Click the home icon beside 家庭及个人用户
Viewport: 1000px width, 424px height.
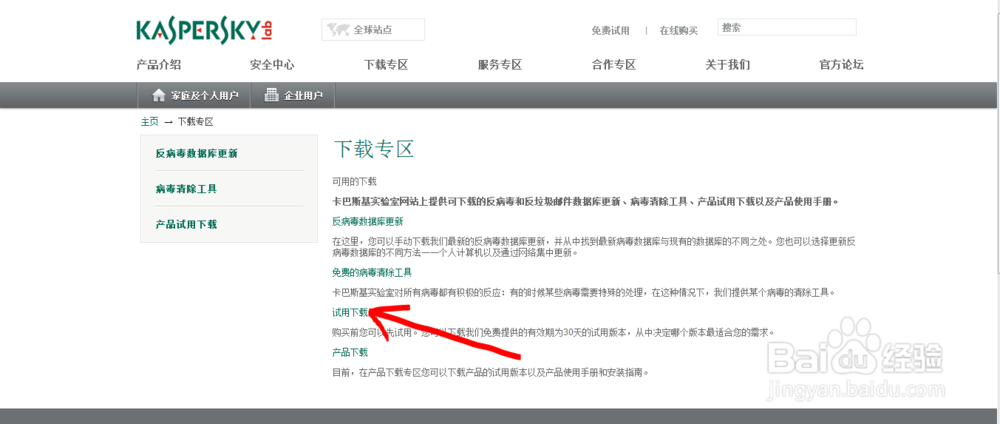[159, 96]
